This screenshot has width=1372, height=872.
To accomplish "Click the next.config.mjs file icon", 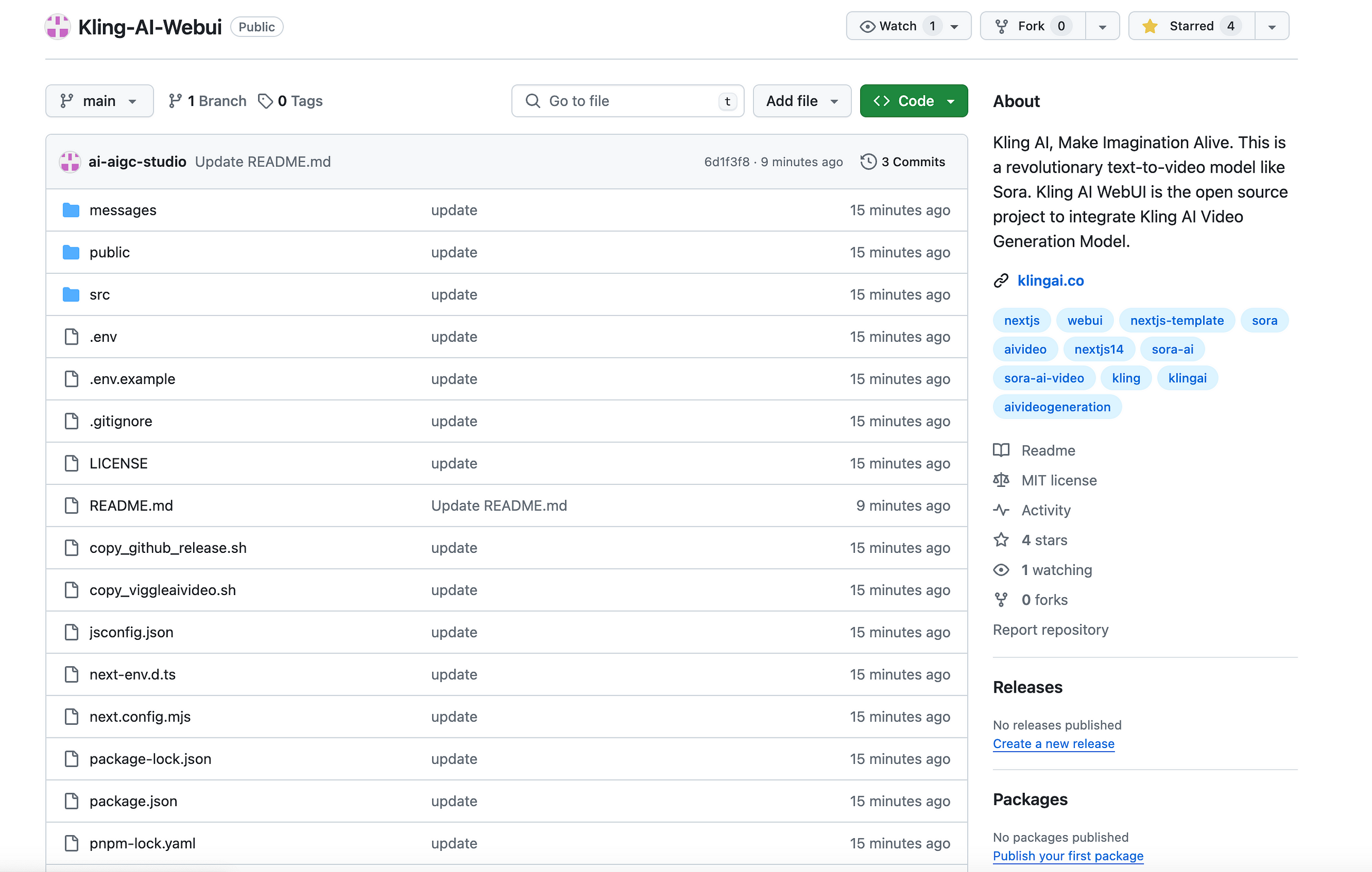I will [x=71, y=716].
